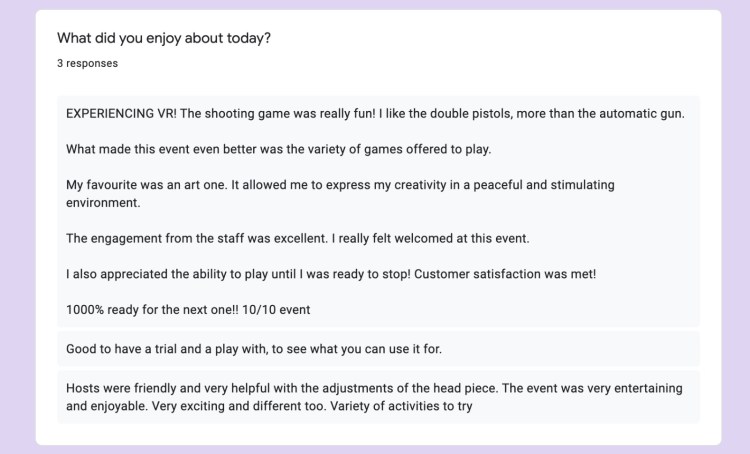Click the line about variety of games offered
The height and width of the screenshot is (454, 750).
[x=278, y=150]
